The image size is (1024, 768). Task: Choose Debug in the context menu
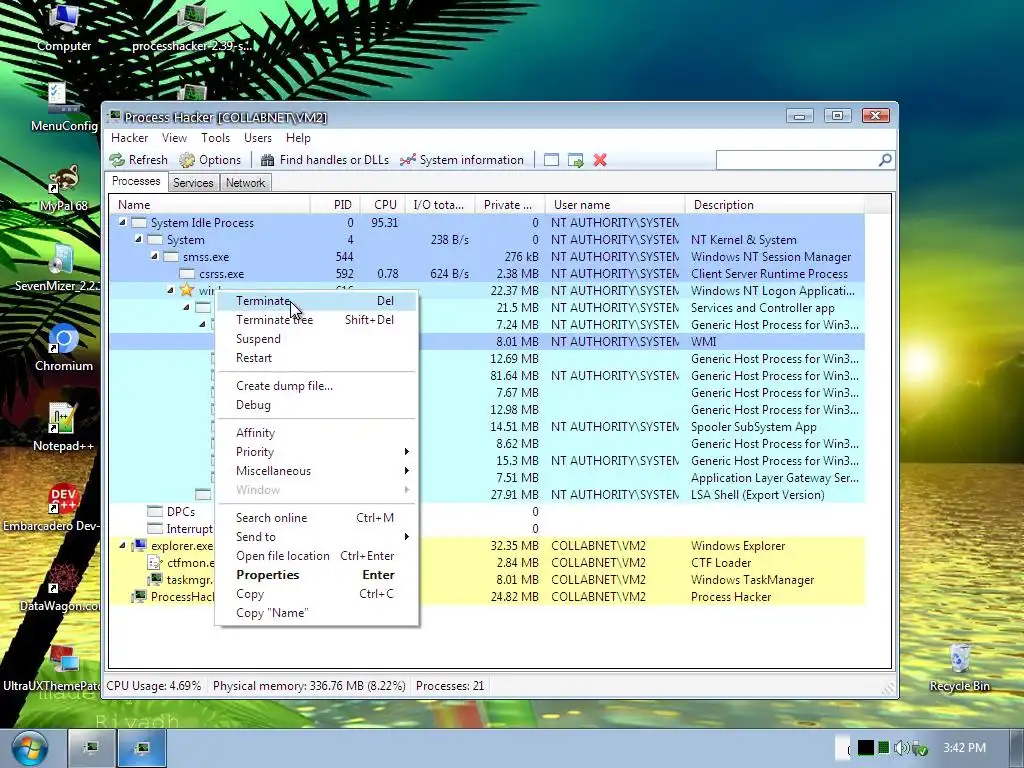point(316,405)
